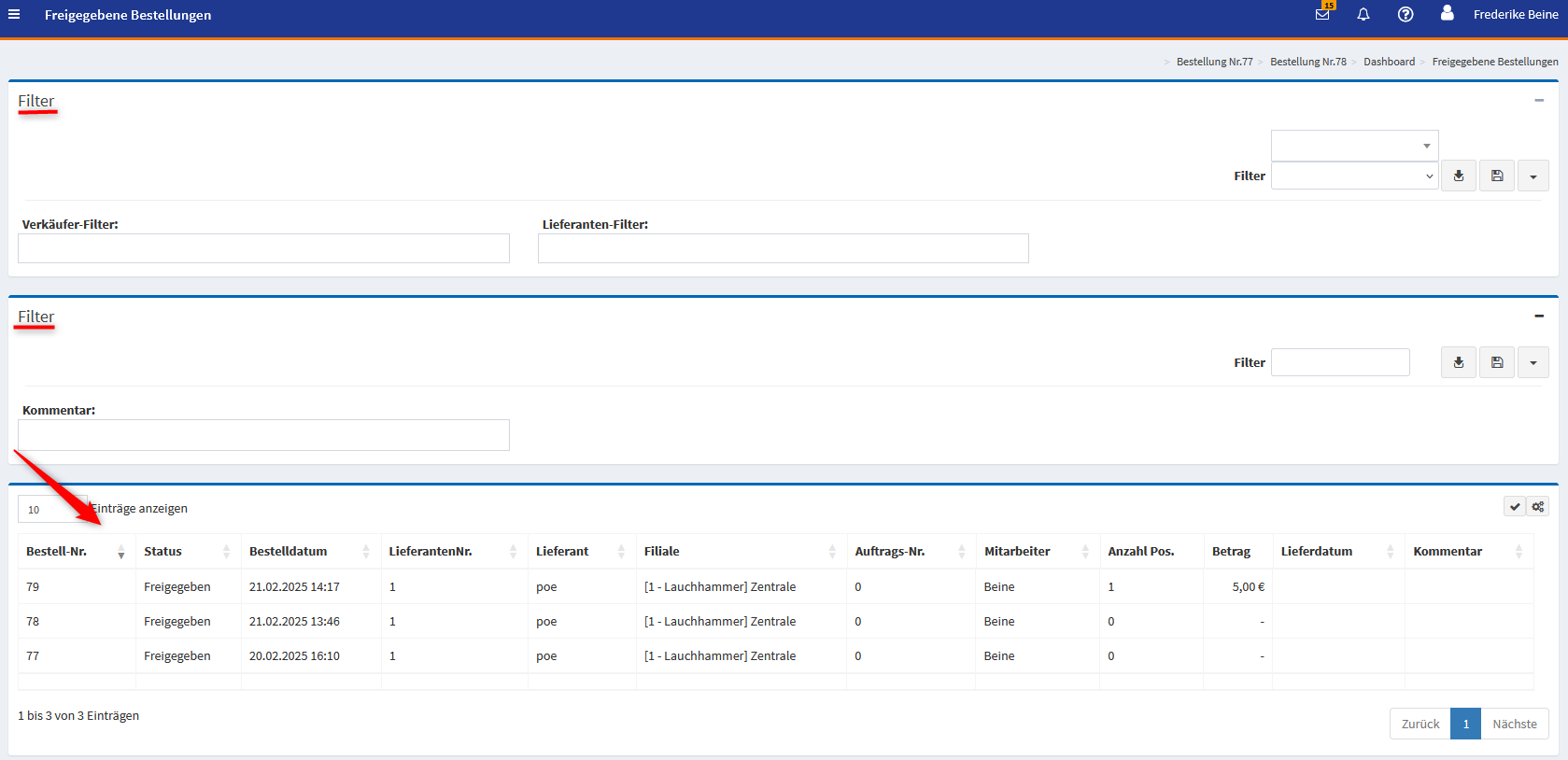
Task: Open the notifications bell
Action: coord(1363,15)
